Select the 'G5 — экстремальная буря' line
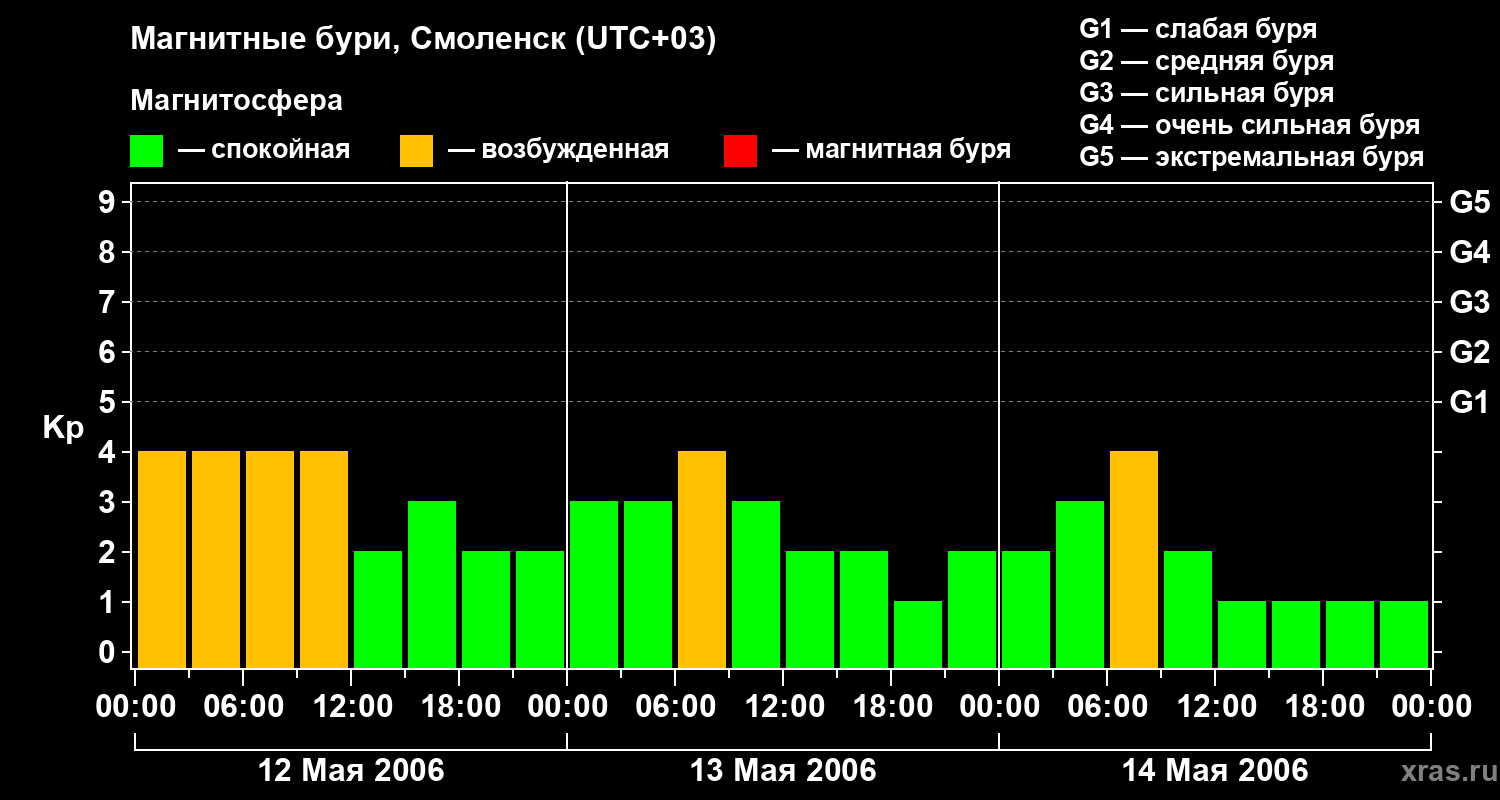 click(x=1251, y=157)
